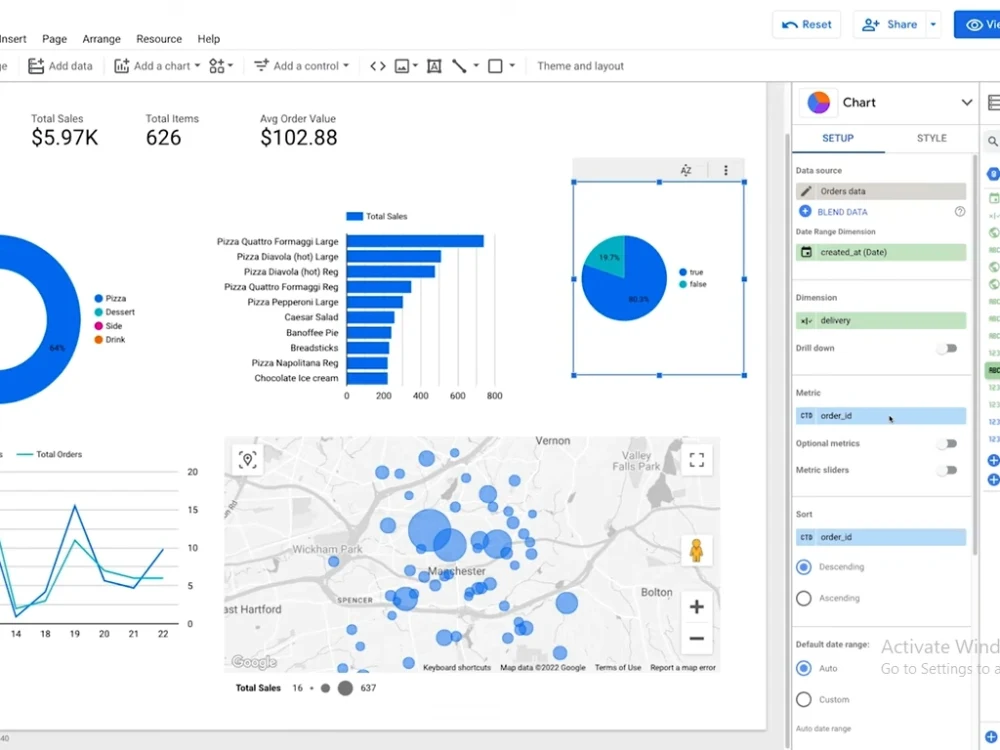Click the order_id Metric chip

(880, 415)
